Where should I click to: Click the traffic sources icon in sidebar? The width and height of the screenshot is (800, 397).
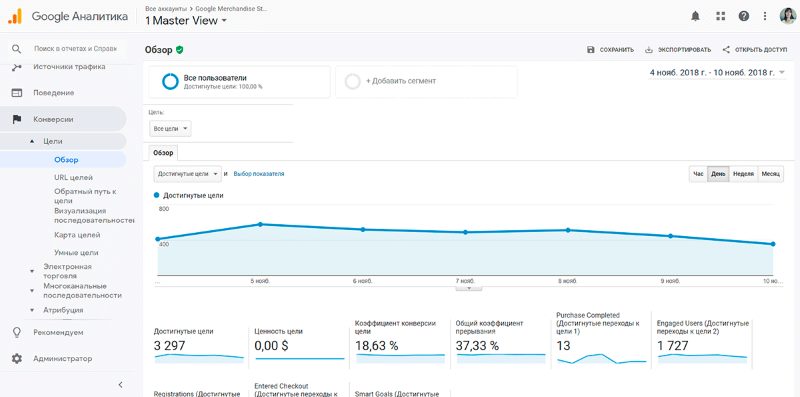coord(16,67)
